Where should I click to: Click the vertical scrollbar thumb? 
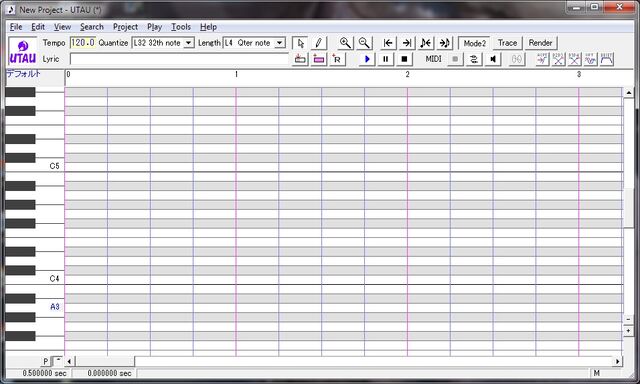629,208
